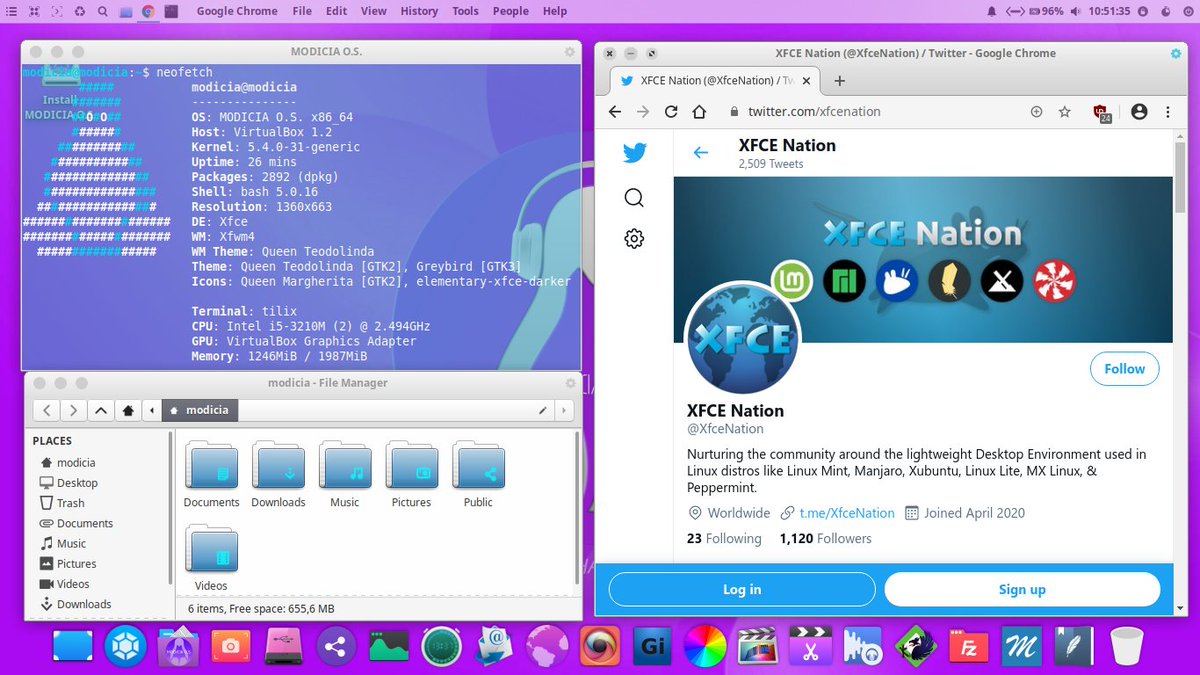
Task: Open the People menu in the top bar
Action: click(x=510, y=11)
